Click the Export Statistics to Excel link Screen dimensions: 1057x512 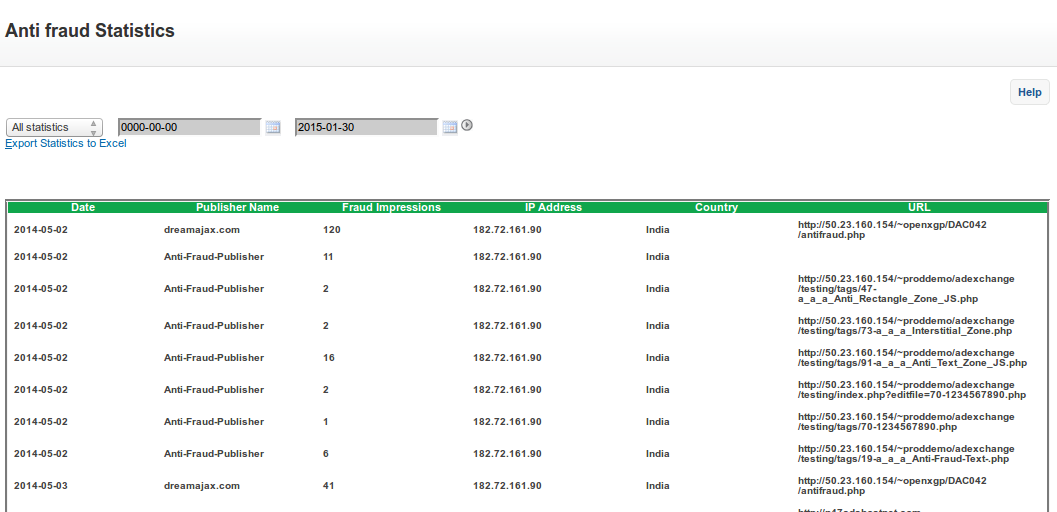coord(66,144)
